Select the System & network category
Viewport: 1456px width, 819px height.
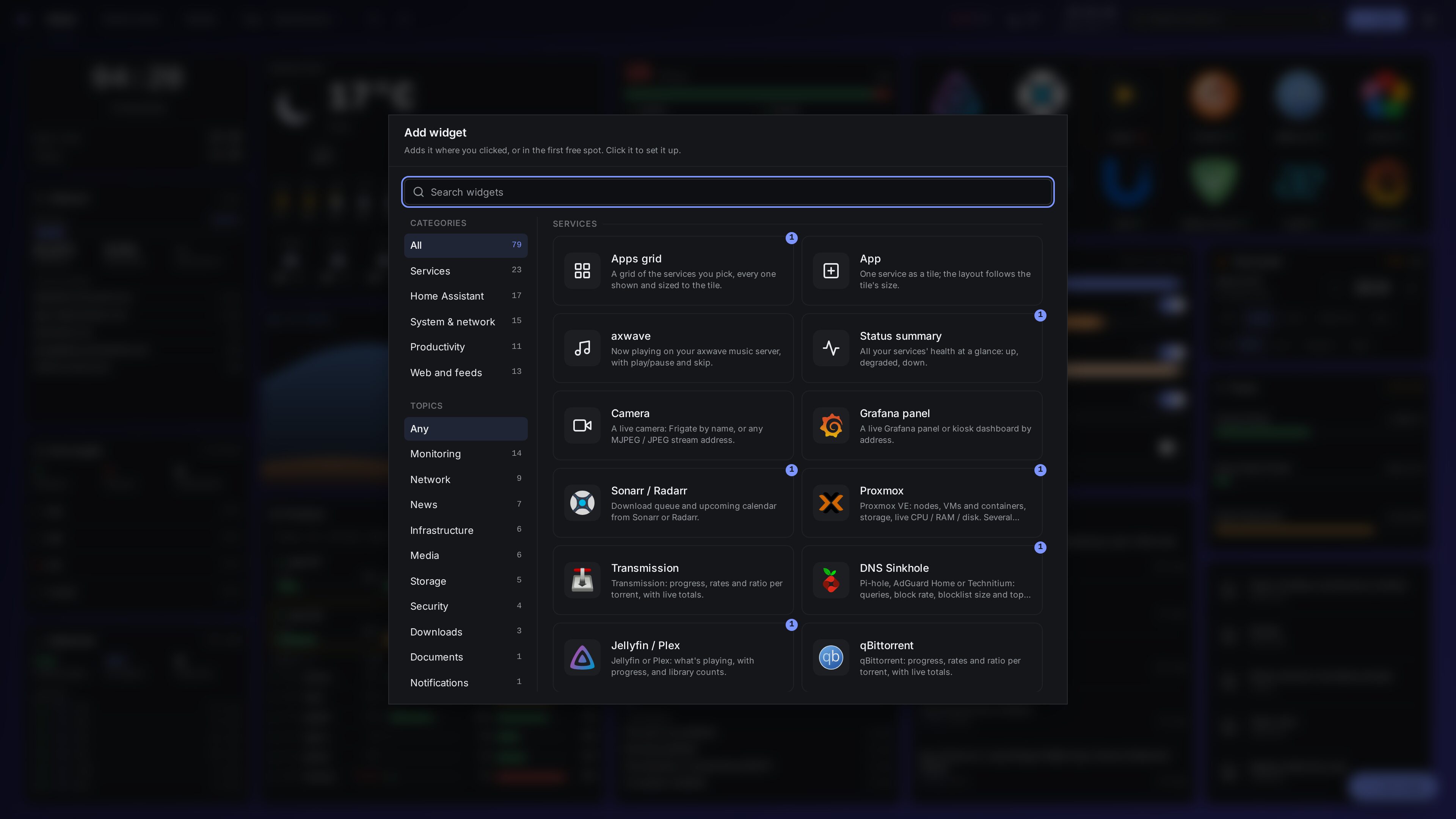[x=466, y=322]
